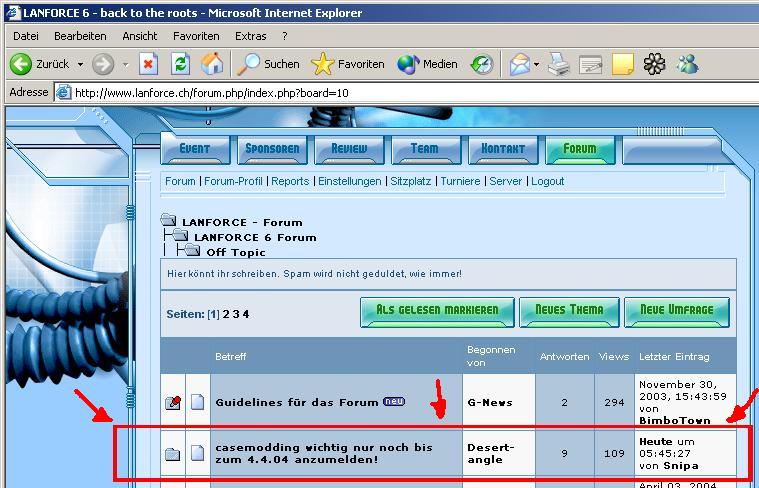The image size is (759, 488).
Task: Click the address bar URL field
Action: click(x=400, y=93)
